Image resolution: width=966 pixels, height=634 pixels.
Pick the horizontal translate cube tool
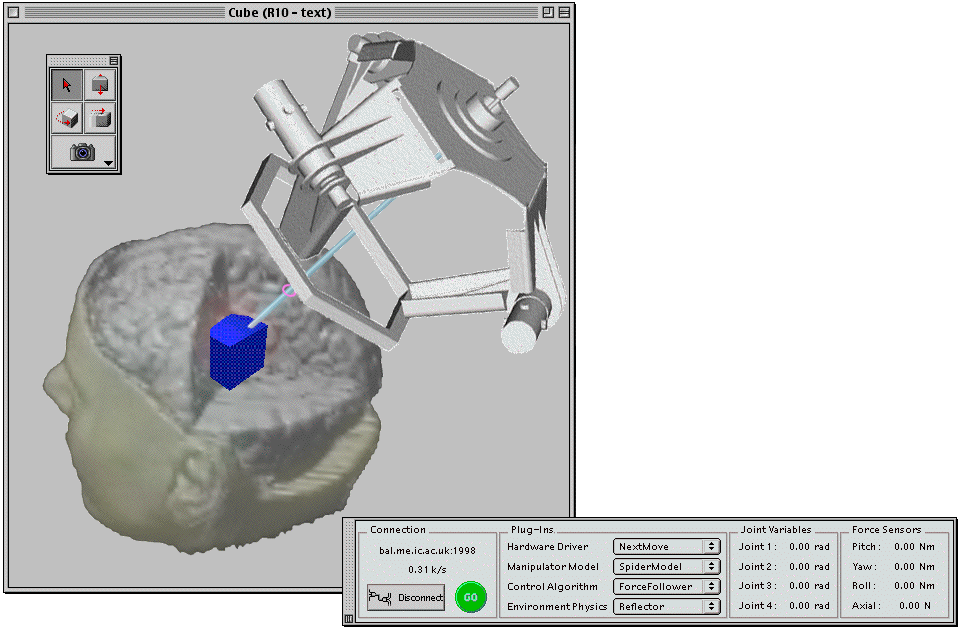click(x=100, y=118)
